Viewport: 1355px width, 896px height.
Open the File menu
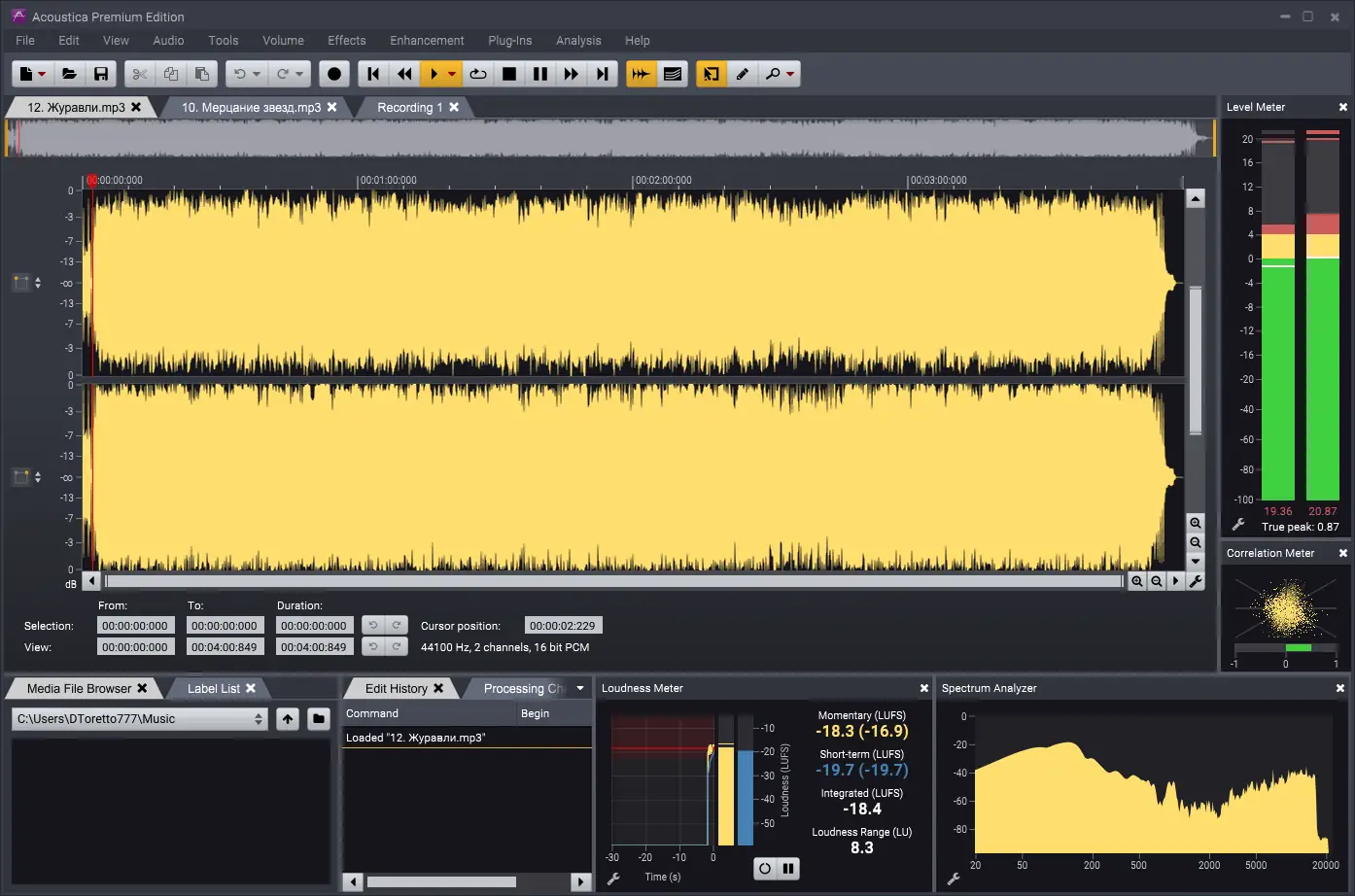pos(25,41)
